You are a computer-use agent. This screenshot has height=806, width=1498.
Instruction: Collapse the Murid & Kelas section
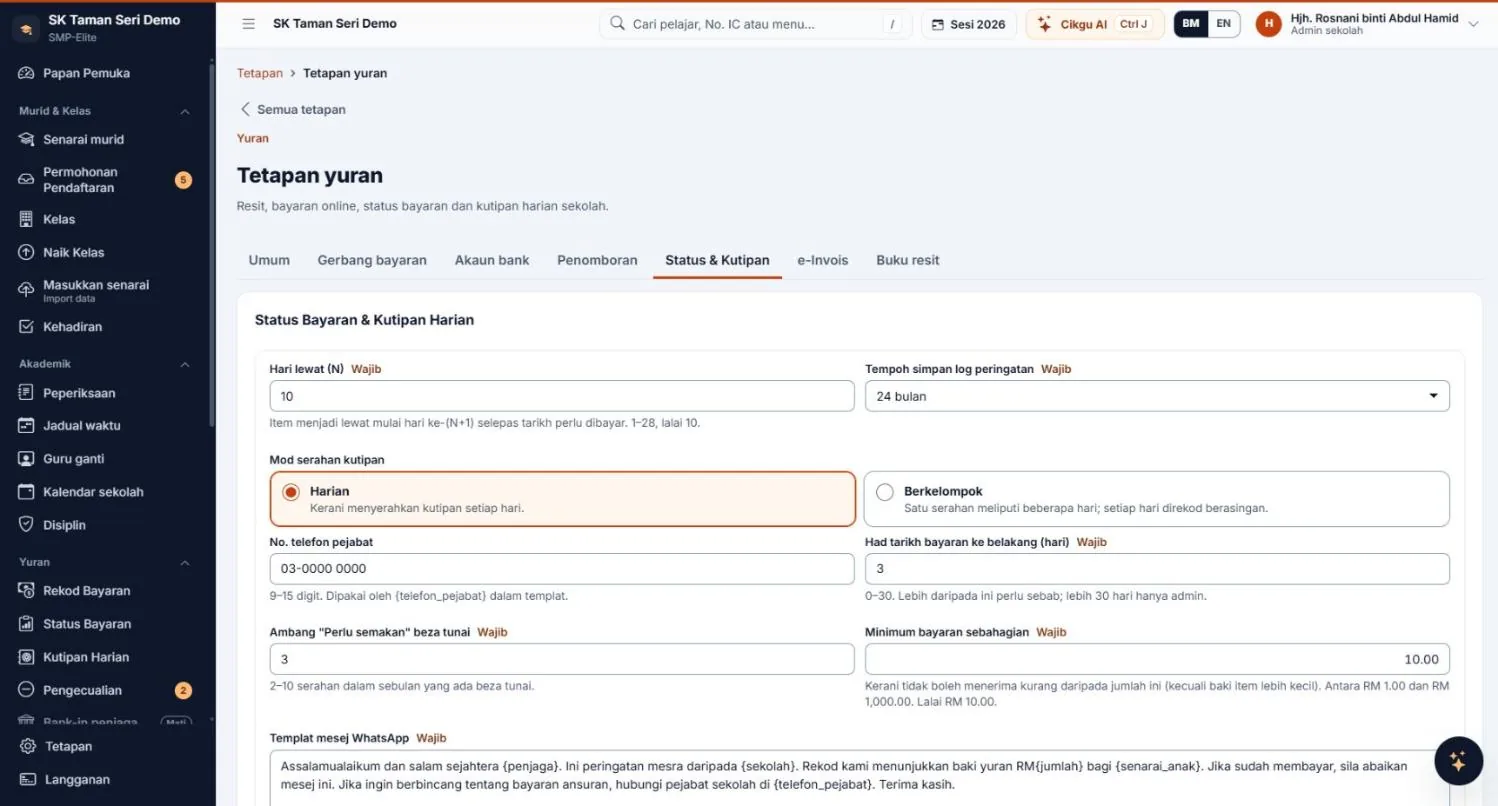pos(185,111)
